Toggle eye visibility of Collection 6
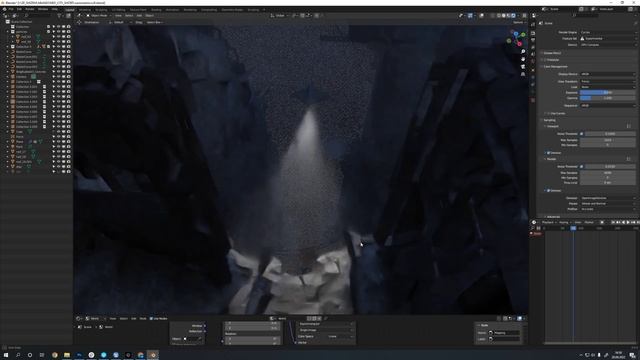This screenshot has height=360, width=640. [x=58, y=47]
